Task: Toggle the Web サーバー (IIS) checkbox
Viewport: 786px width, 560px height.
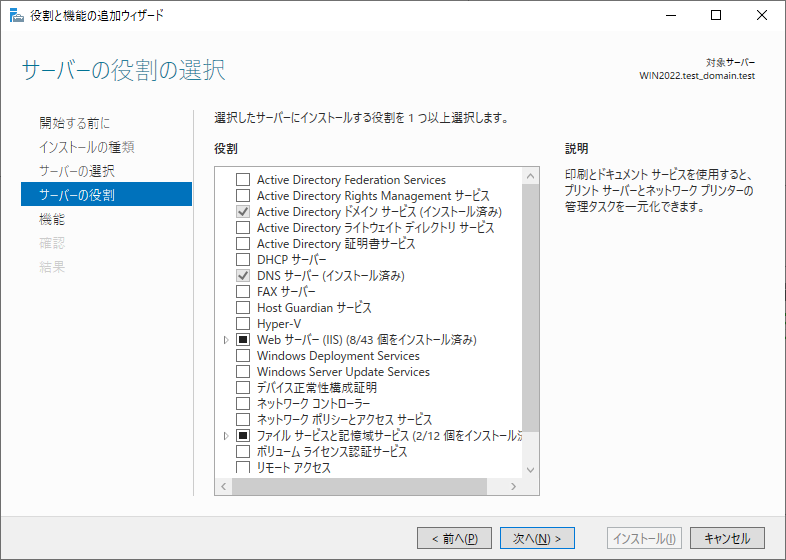Action: pos(243,340)
